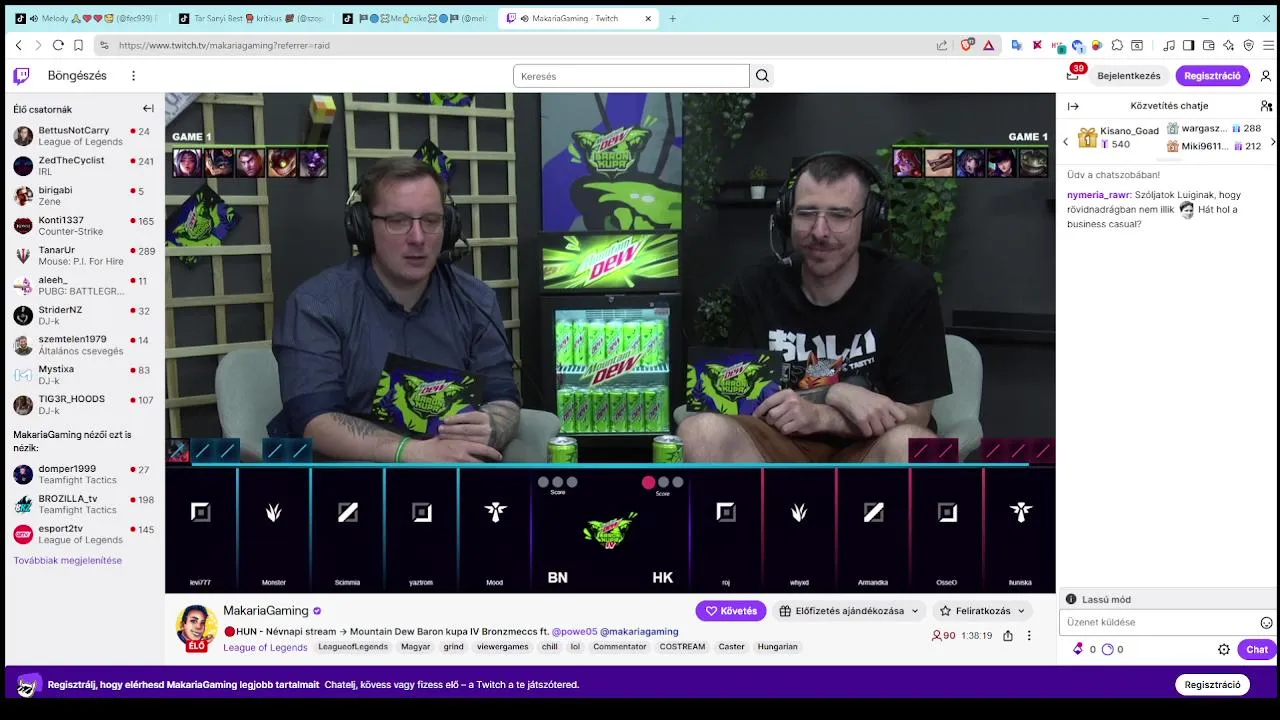Image resolution: width=1280 pixels, height=720 pixels.
Task: Collapse the stream chat panel arrow
Action: [x=1073, y=106]
